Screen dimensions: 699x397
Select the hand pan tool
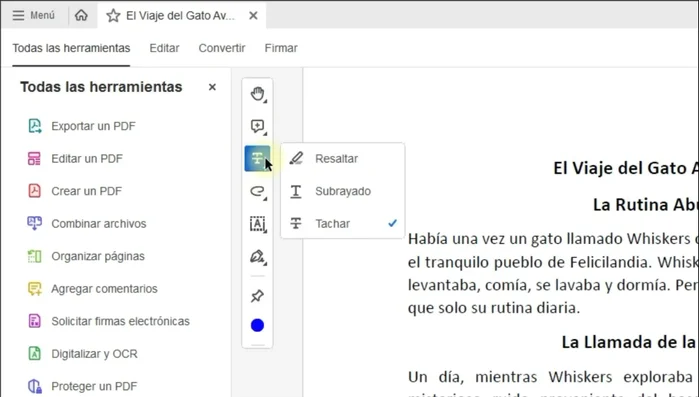click(257, 94)
